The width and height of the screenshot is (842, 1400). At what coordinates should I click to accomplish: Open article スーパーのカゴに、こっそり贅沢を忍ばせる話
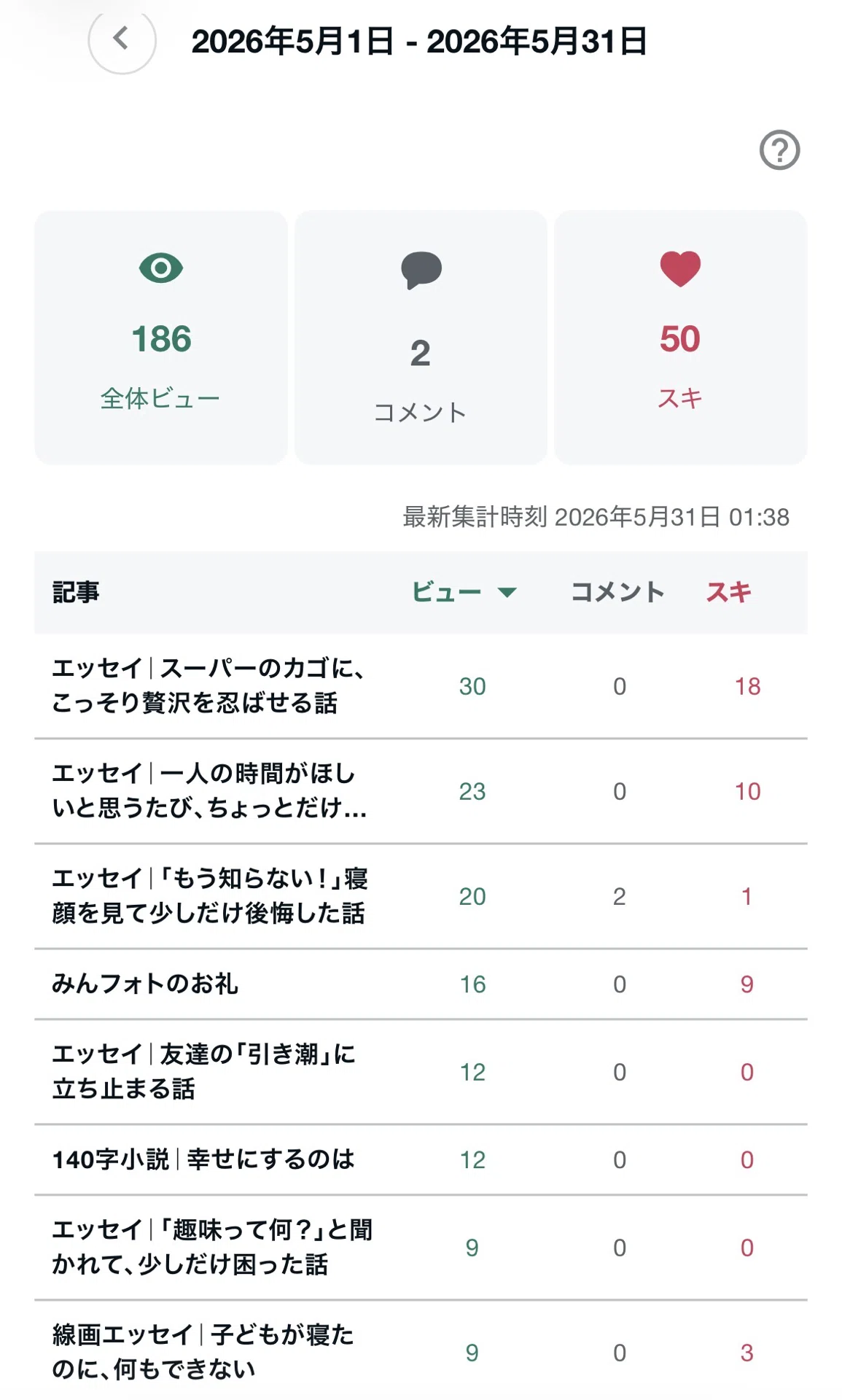(421, 686)
